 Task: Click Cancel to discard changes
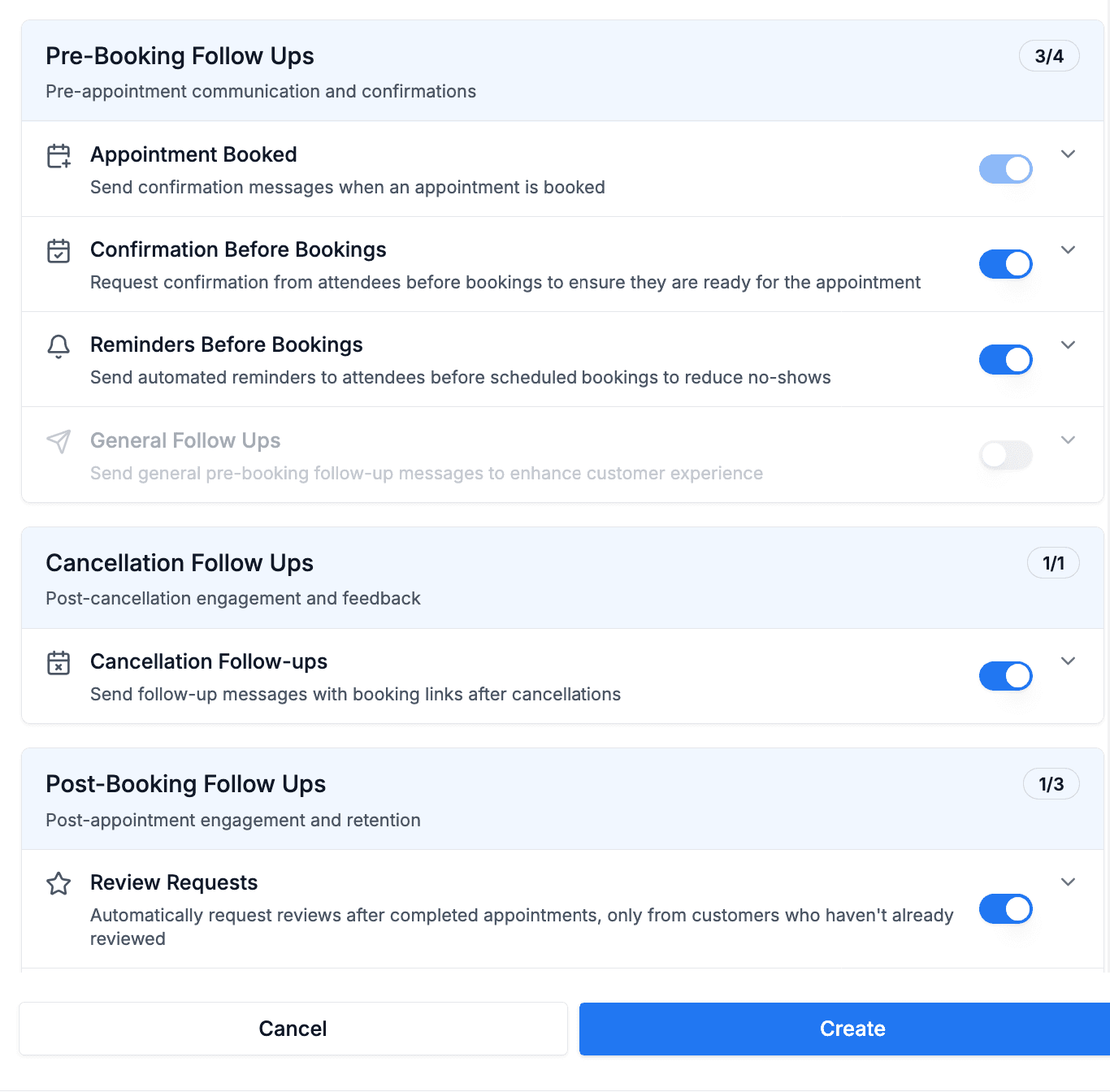coord(293,1029)
